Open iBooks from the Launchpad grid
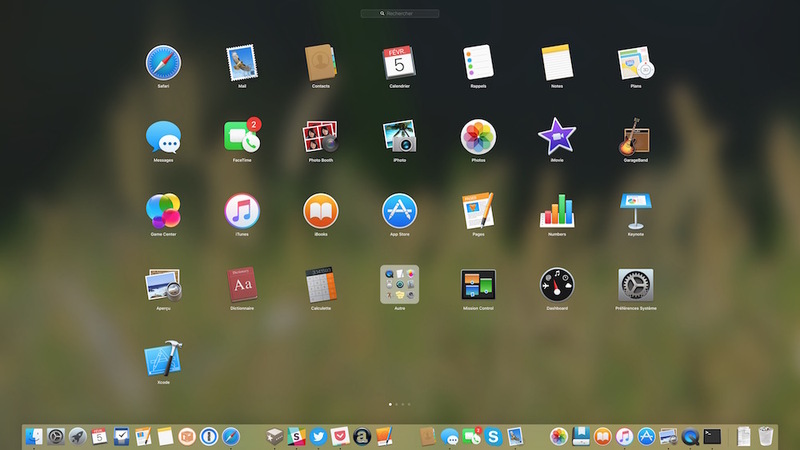Viewport: 800px width, 450px height. (x=320, y=211)
